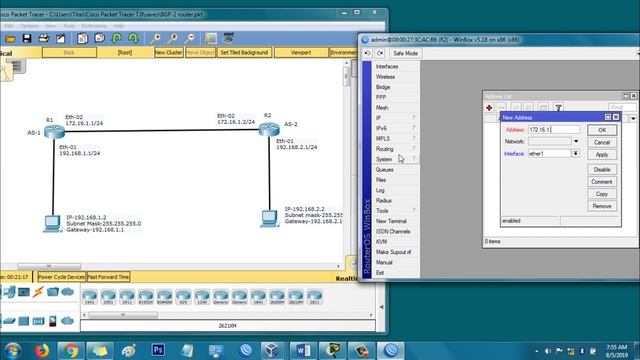This screenshot has width=640, height=360.
Task: Click Cancel in New Address dialog
Action: [602, 142]
